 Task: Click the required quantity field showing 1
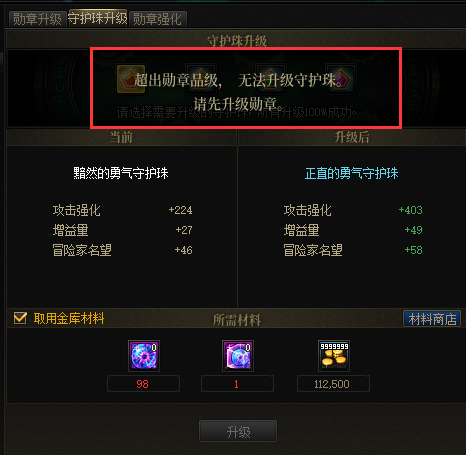237,384
